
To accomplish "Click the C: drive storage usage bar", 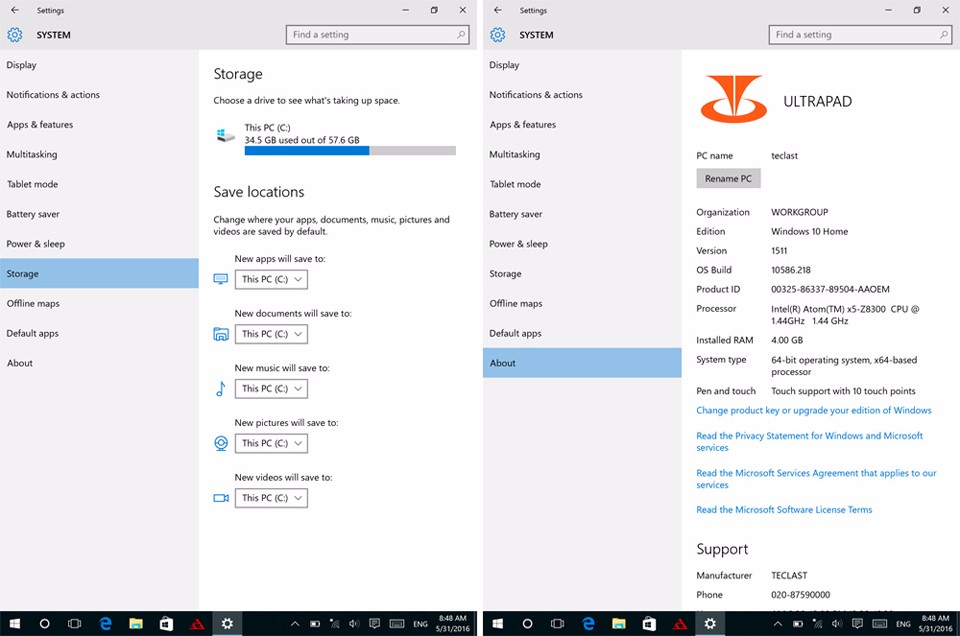I will pyautogui.click(x=350, y=151).
